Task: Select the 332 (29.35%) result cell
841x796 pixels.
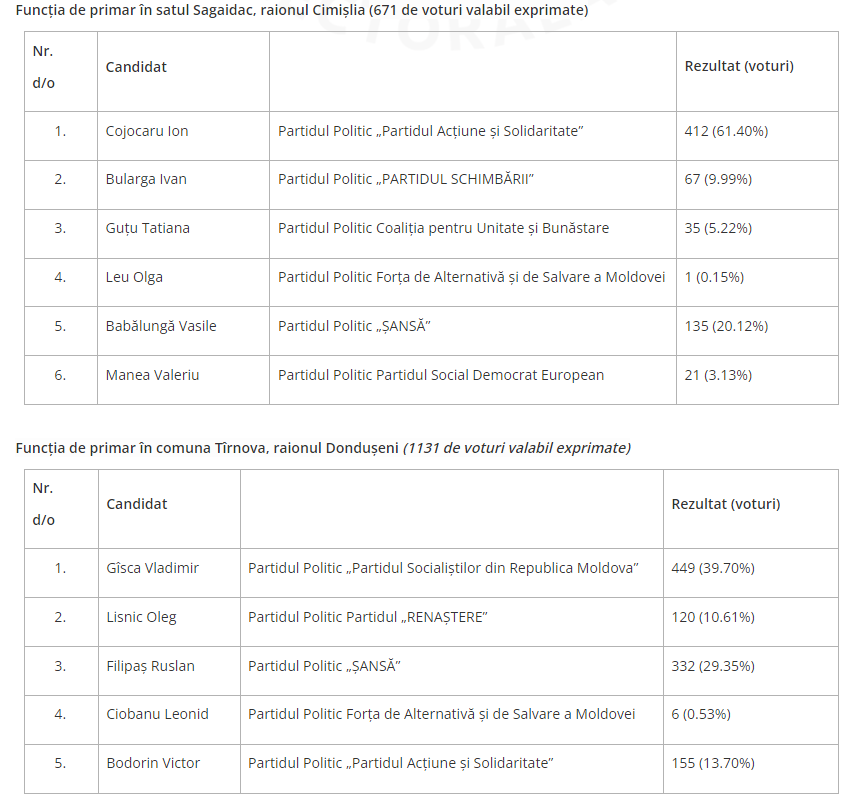Action: tap(713, 666)
